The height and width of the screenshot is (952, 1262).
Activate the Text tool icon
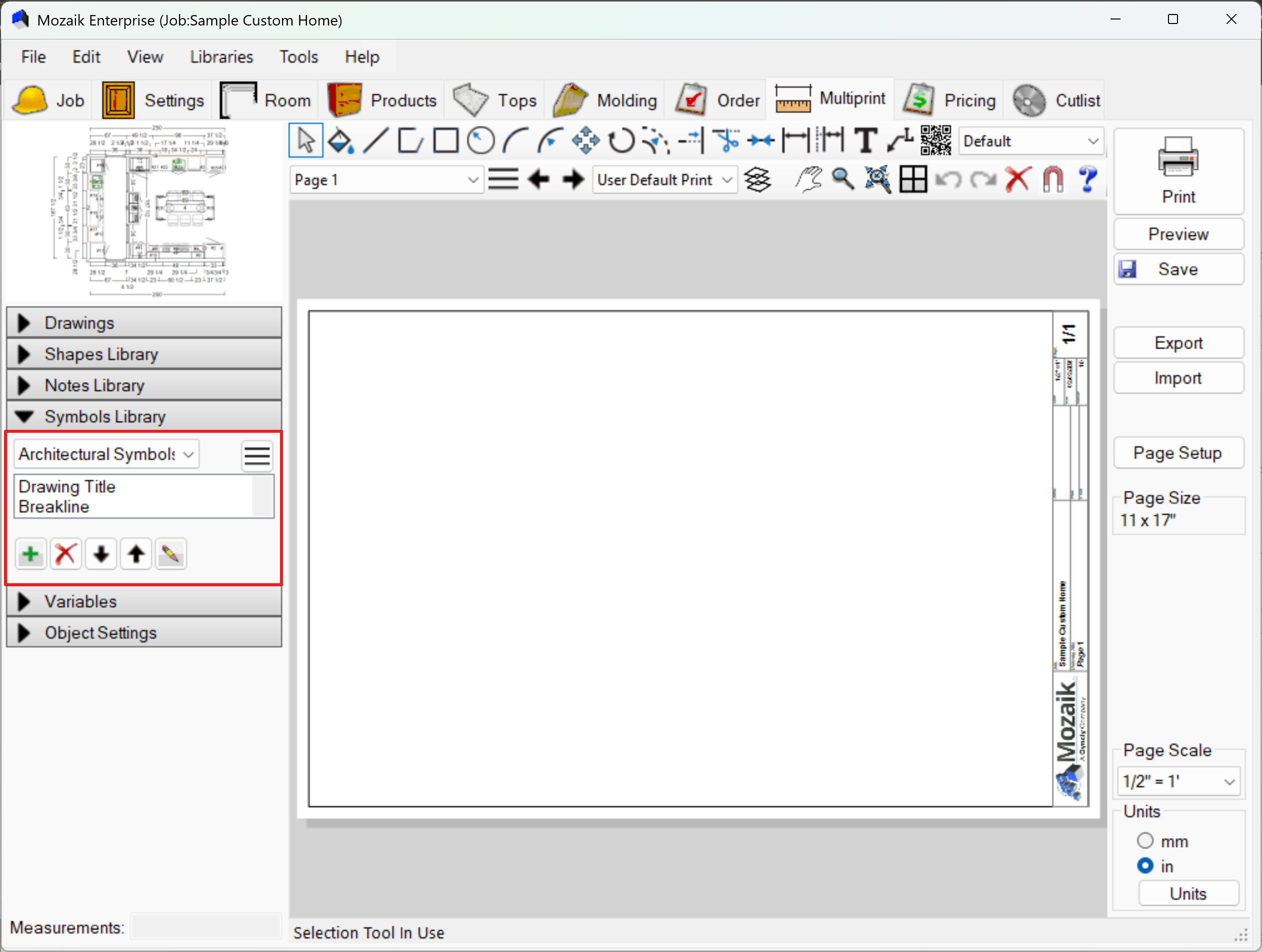[x=865, y=141]
